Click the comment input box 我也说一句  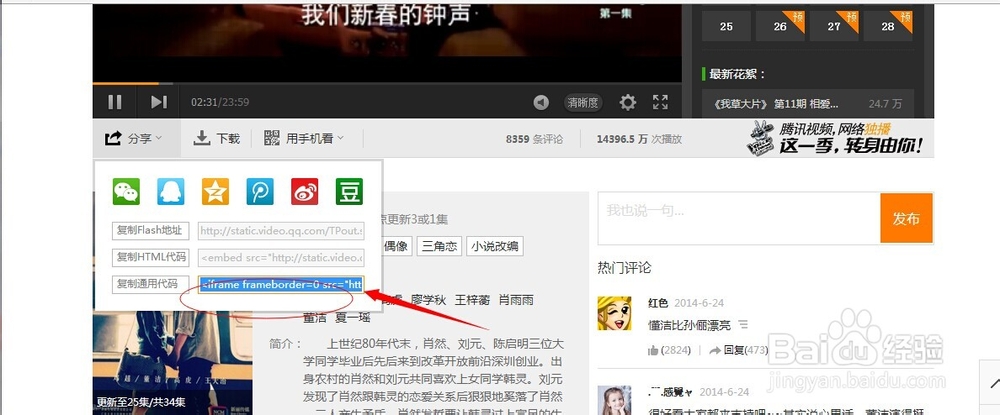pos(739,218)
